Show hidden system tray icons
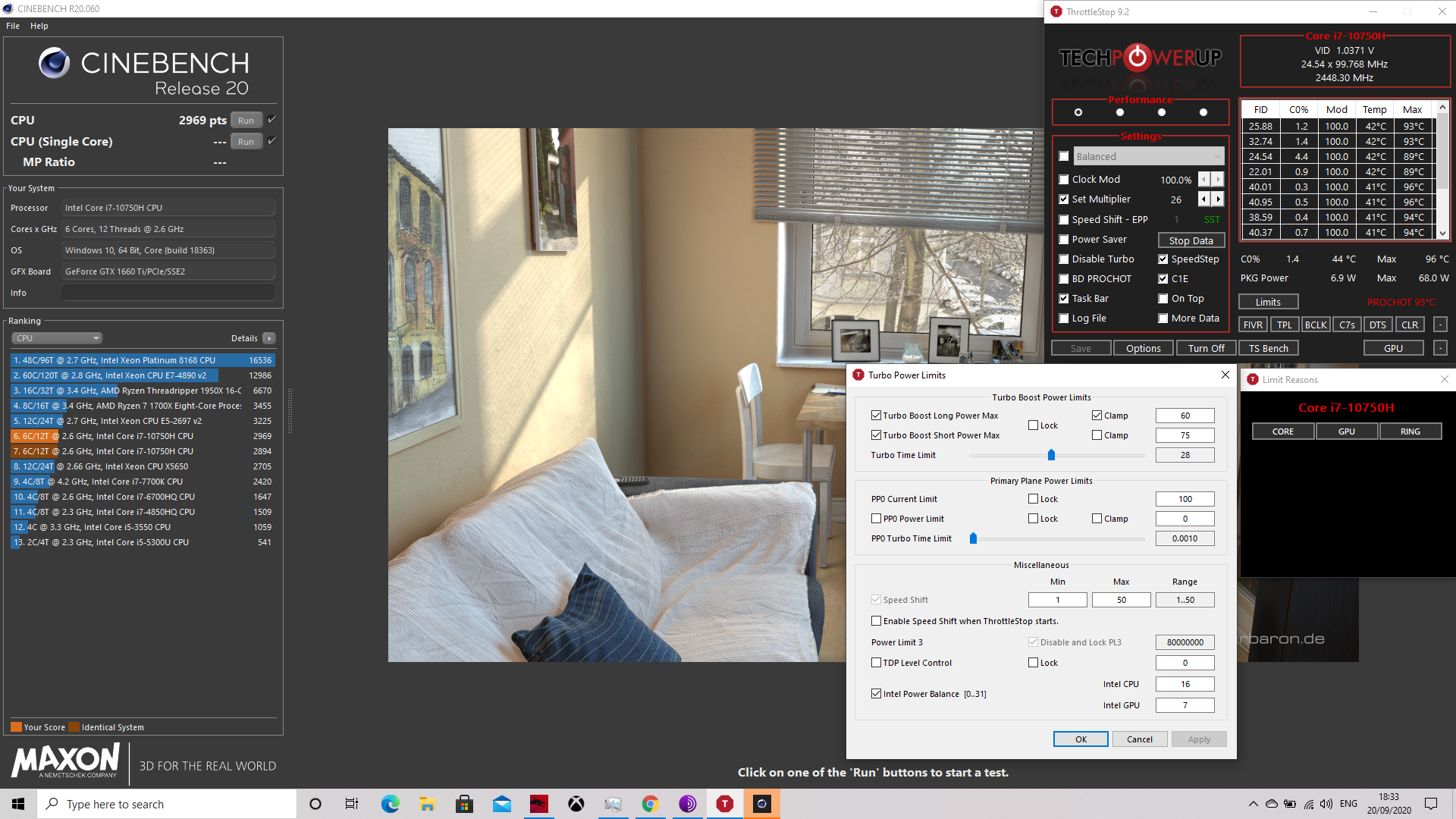 click(x=1253, y=804)
